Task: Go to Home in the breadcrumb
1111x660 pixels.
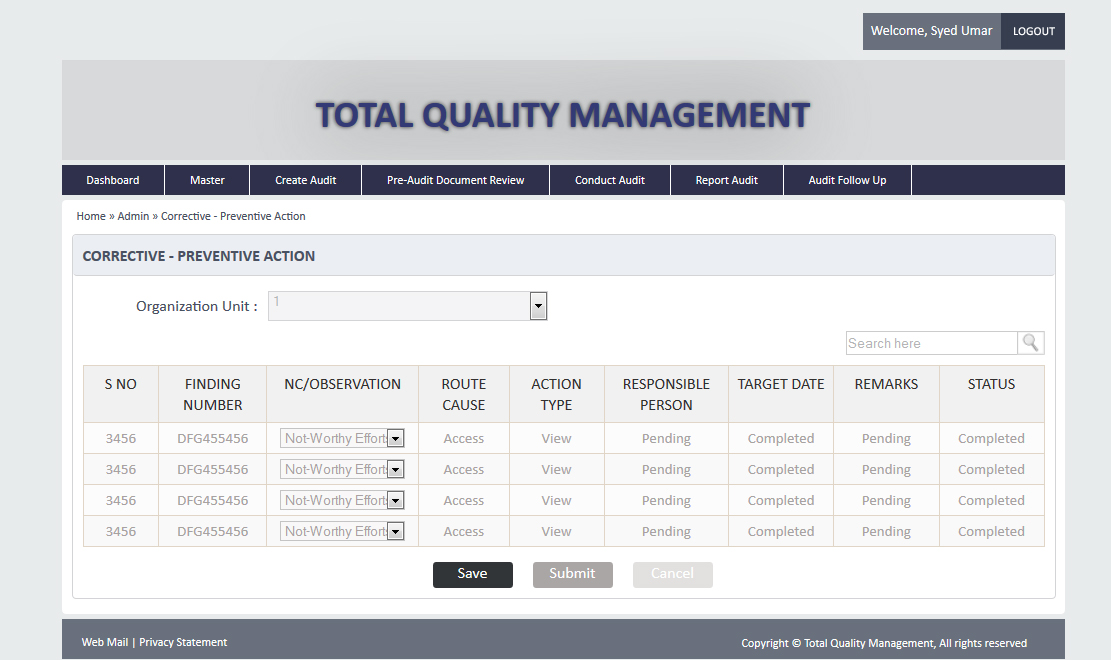Action: click(91, 216)
